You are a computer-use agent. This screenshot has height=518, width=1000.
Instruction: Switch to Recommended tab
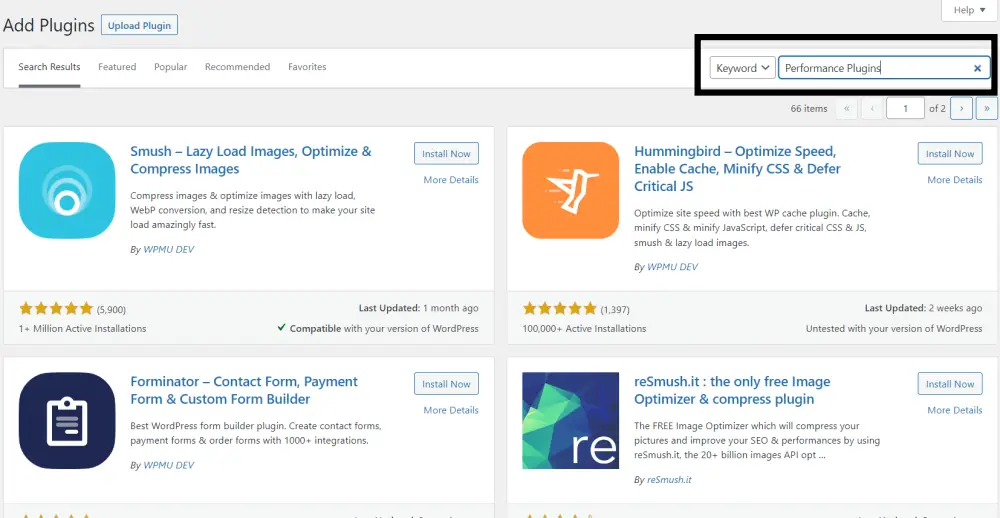(237, 66)
